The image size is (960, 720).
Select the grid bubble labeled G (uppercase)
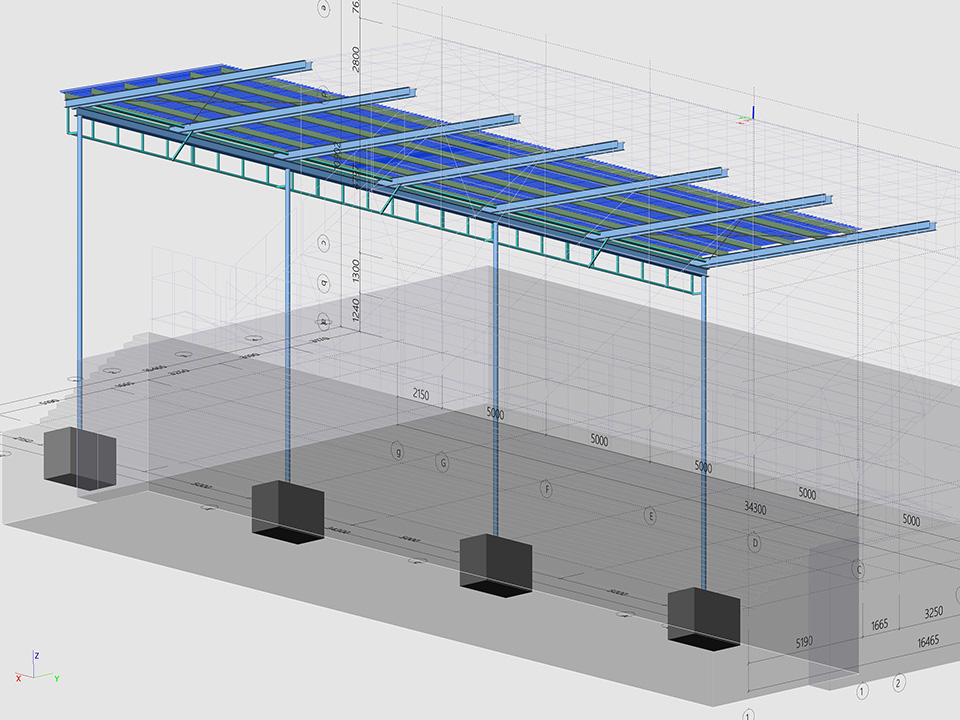point(442,462)
